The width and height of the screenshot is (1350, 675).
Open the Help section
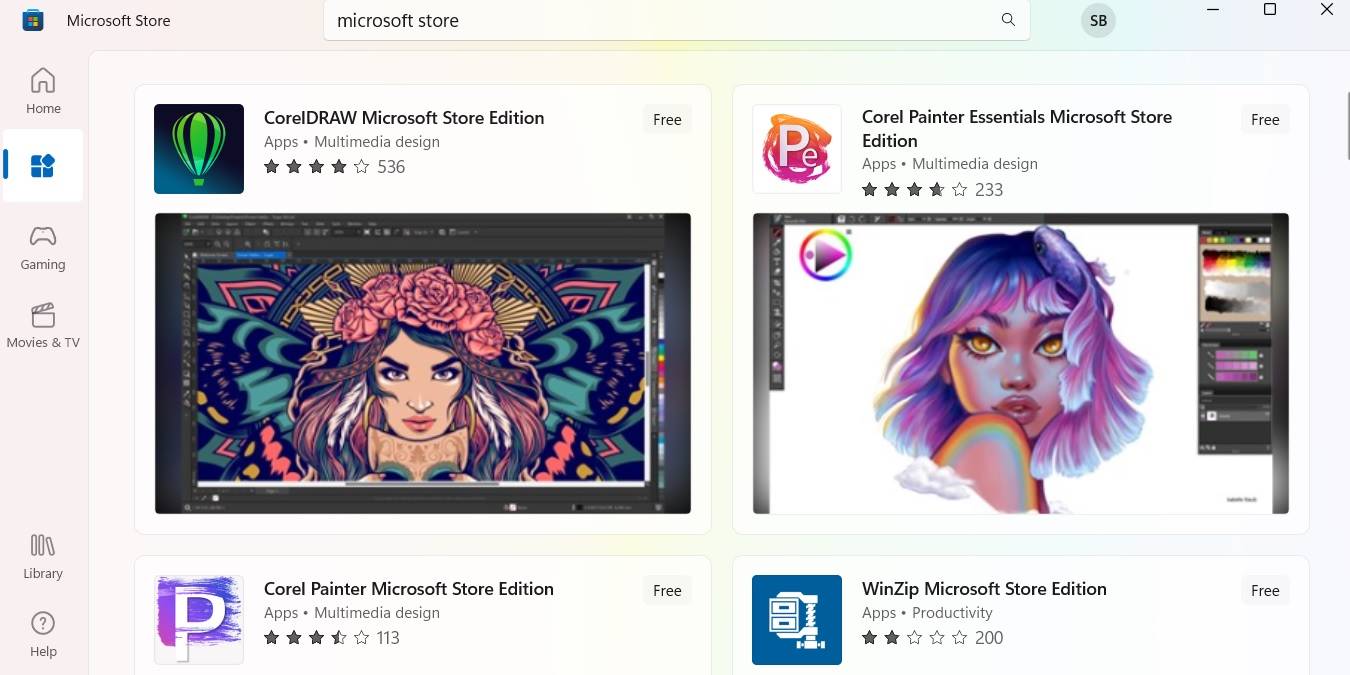tap(42, 632)
